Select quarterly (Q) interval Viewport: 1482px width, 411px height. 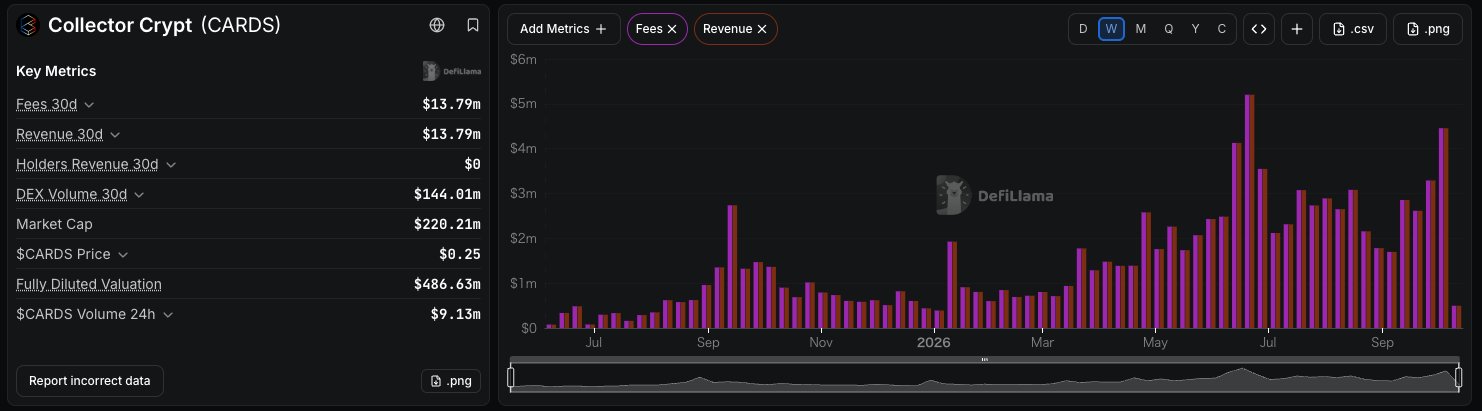1168,29
